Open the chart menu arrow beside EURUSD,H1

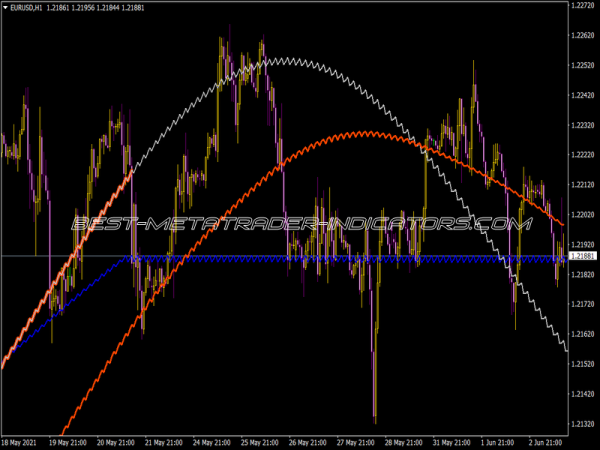pyautogui.click(x=5, y=8)
